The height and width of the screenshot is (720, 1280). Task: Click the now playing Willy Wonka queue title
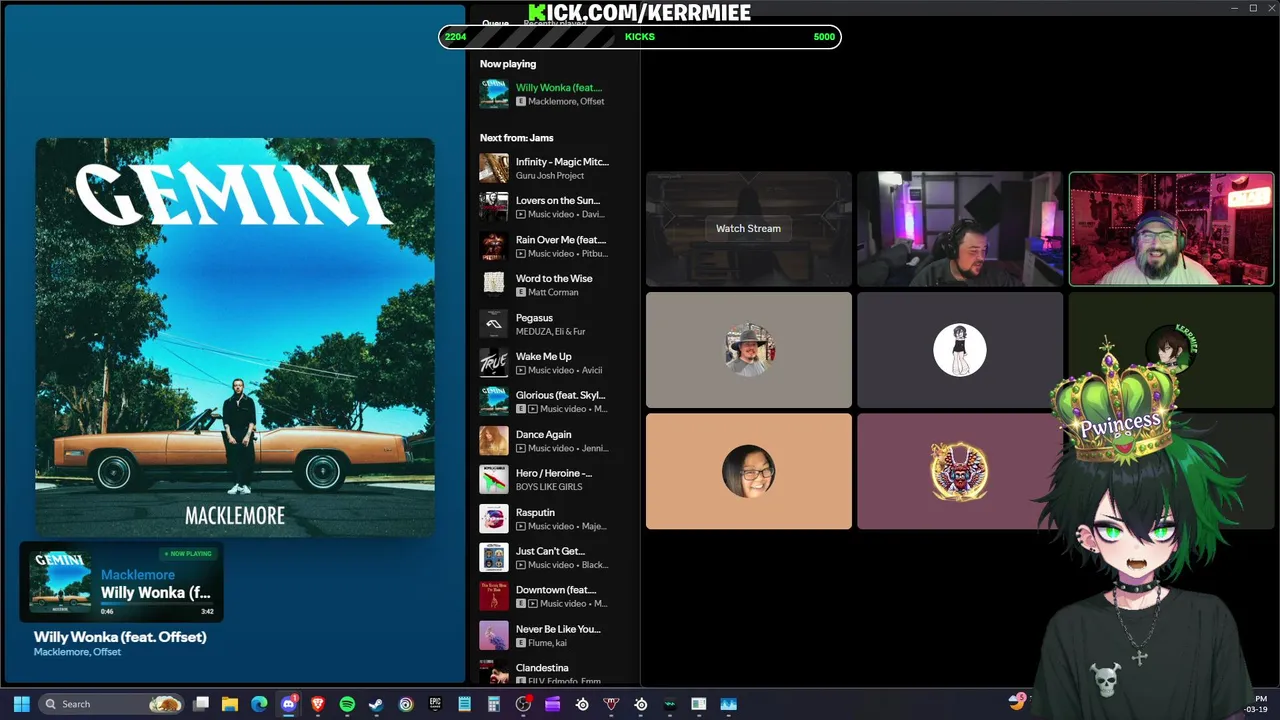(559, 88)
